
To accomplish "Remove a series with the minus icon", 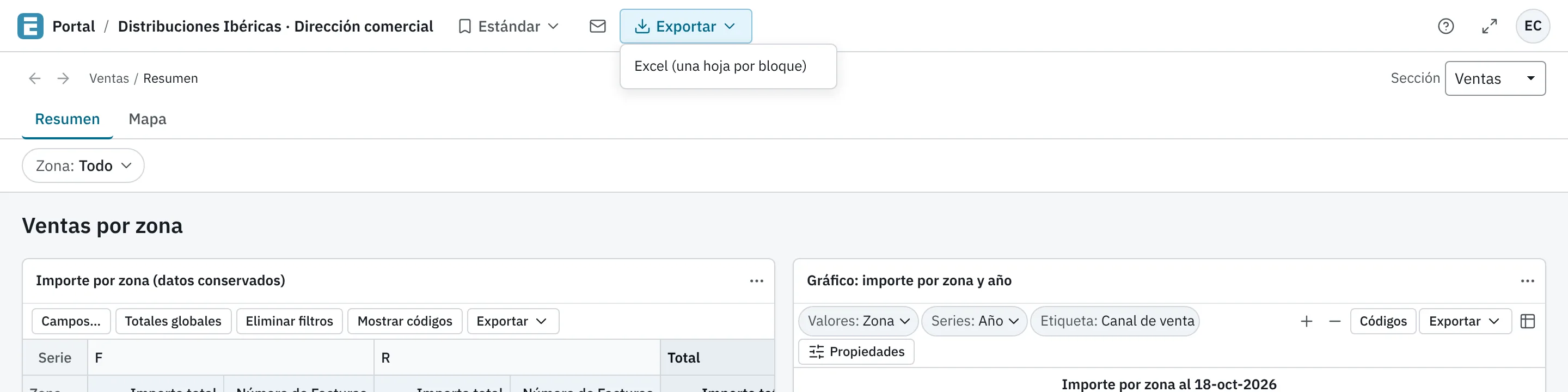I will point(1334,321).
